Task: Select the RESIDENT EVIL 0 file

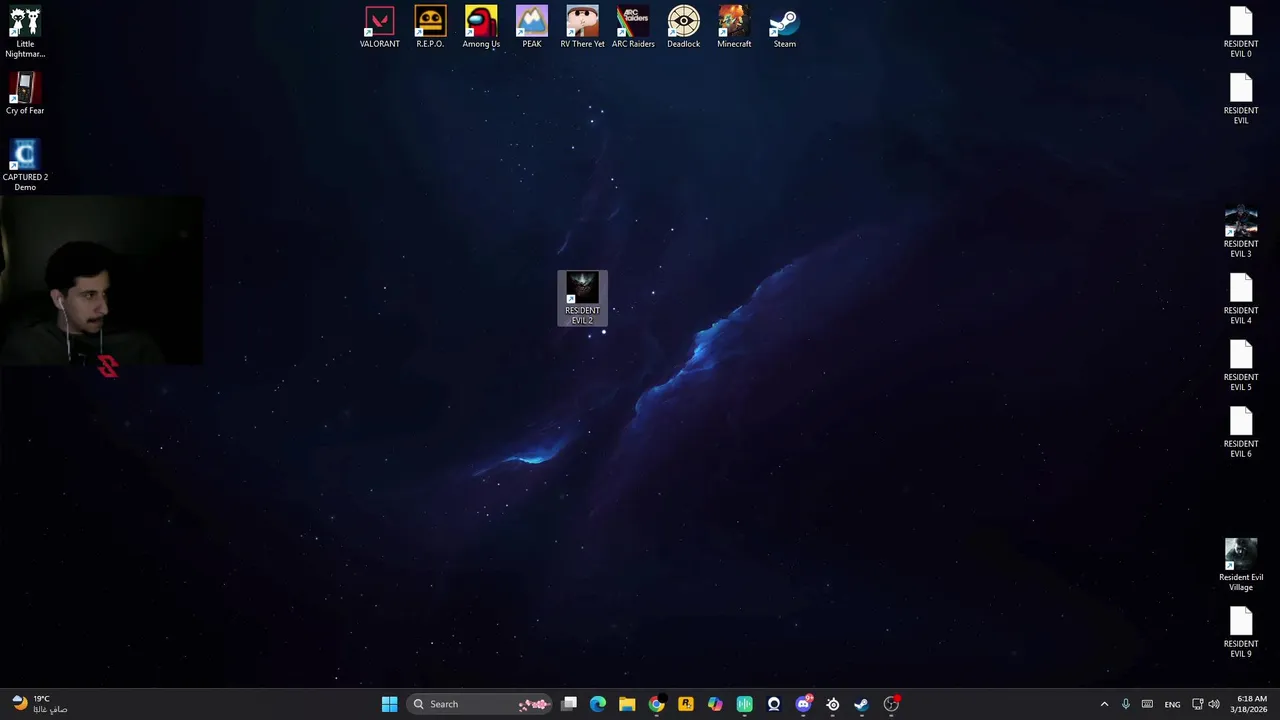Action: click(1241, 33)
